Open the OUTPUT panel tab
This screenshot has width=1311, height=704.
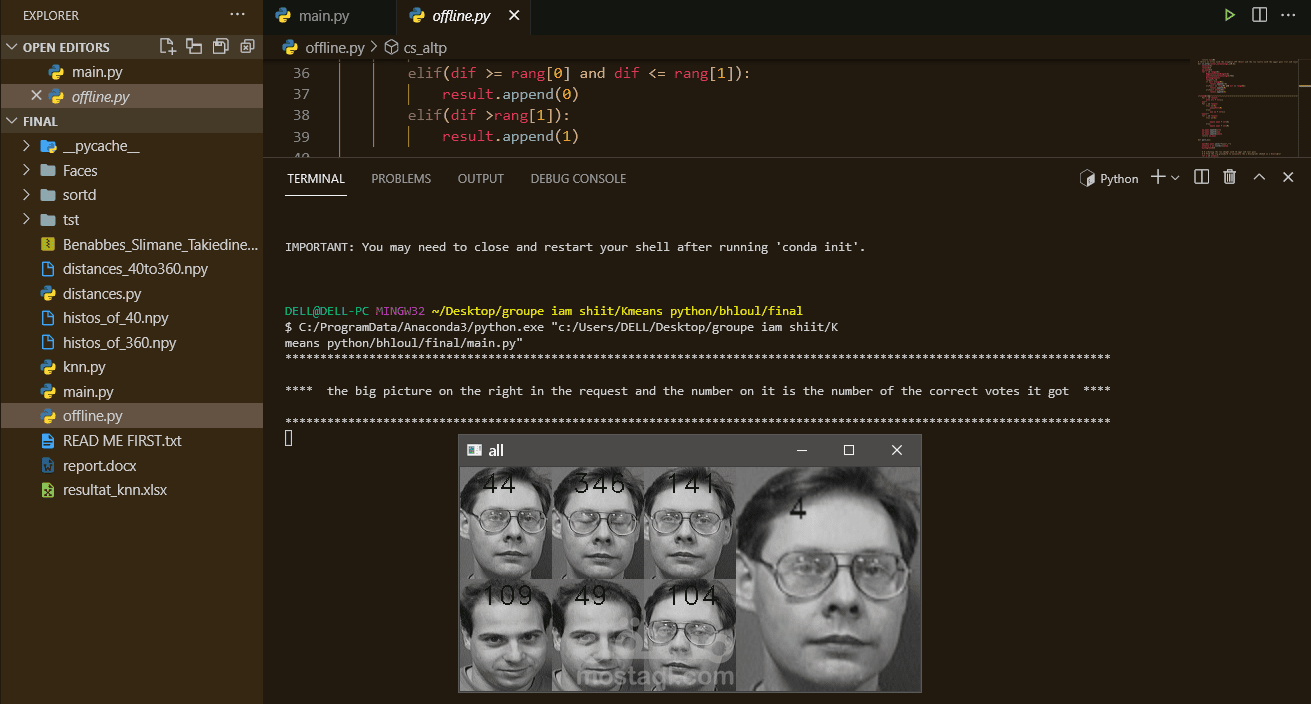481,178
